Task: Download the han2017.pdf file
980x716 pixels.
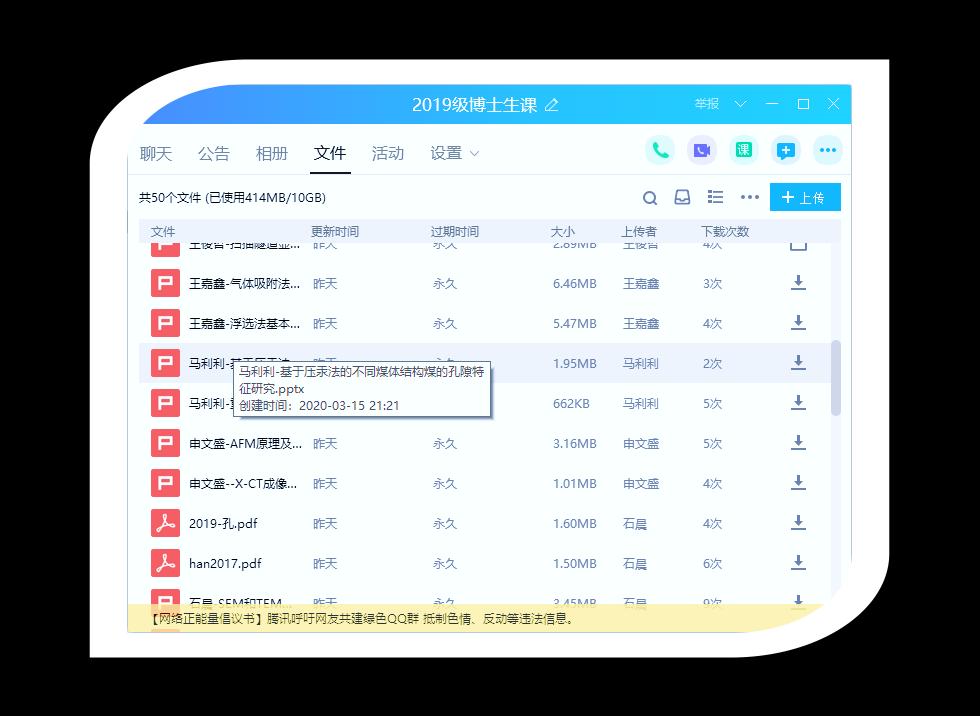Action: point(798,563)
